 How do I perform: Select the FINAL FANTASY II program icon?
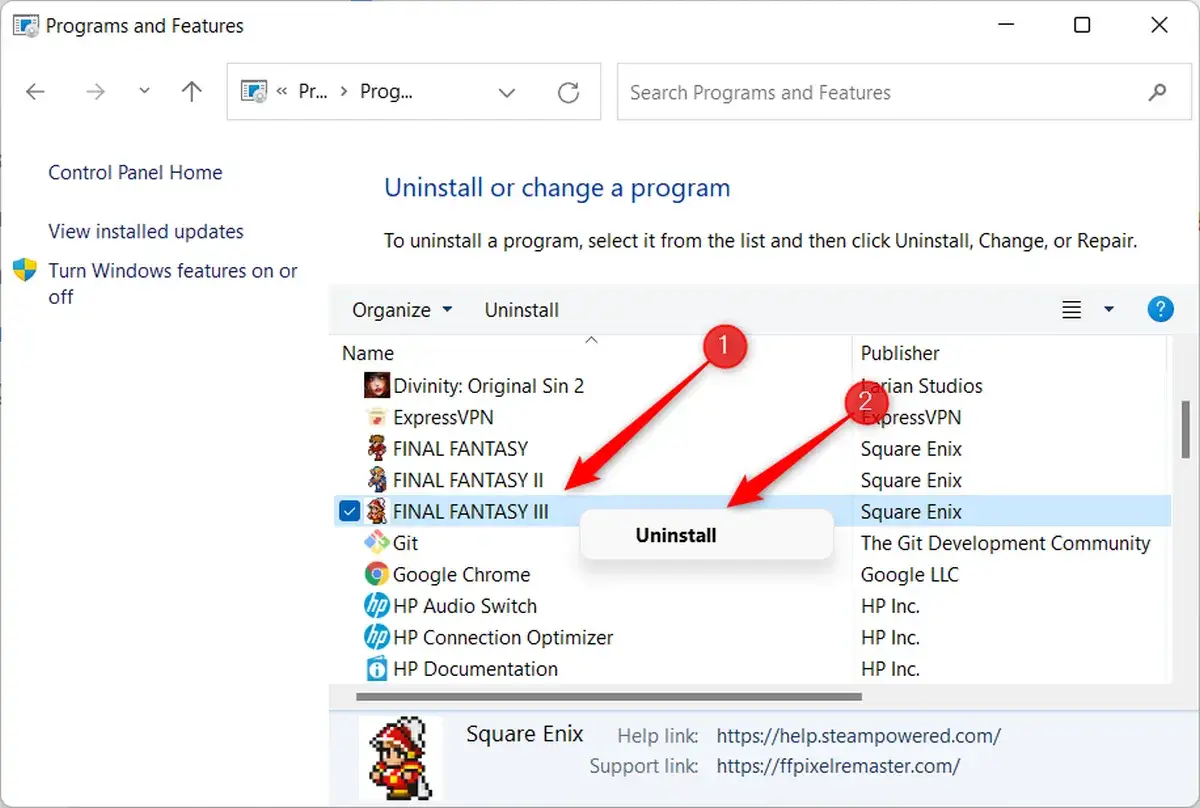coord(377,480)
